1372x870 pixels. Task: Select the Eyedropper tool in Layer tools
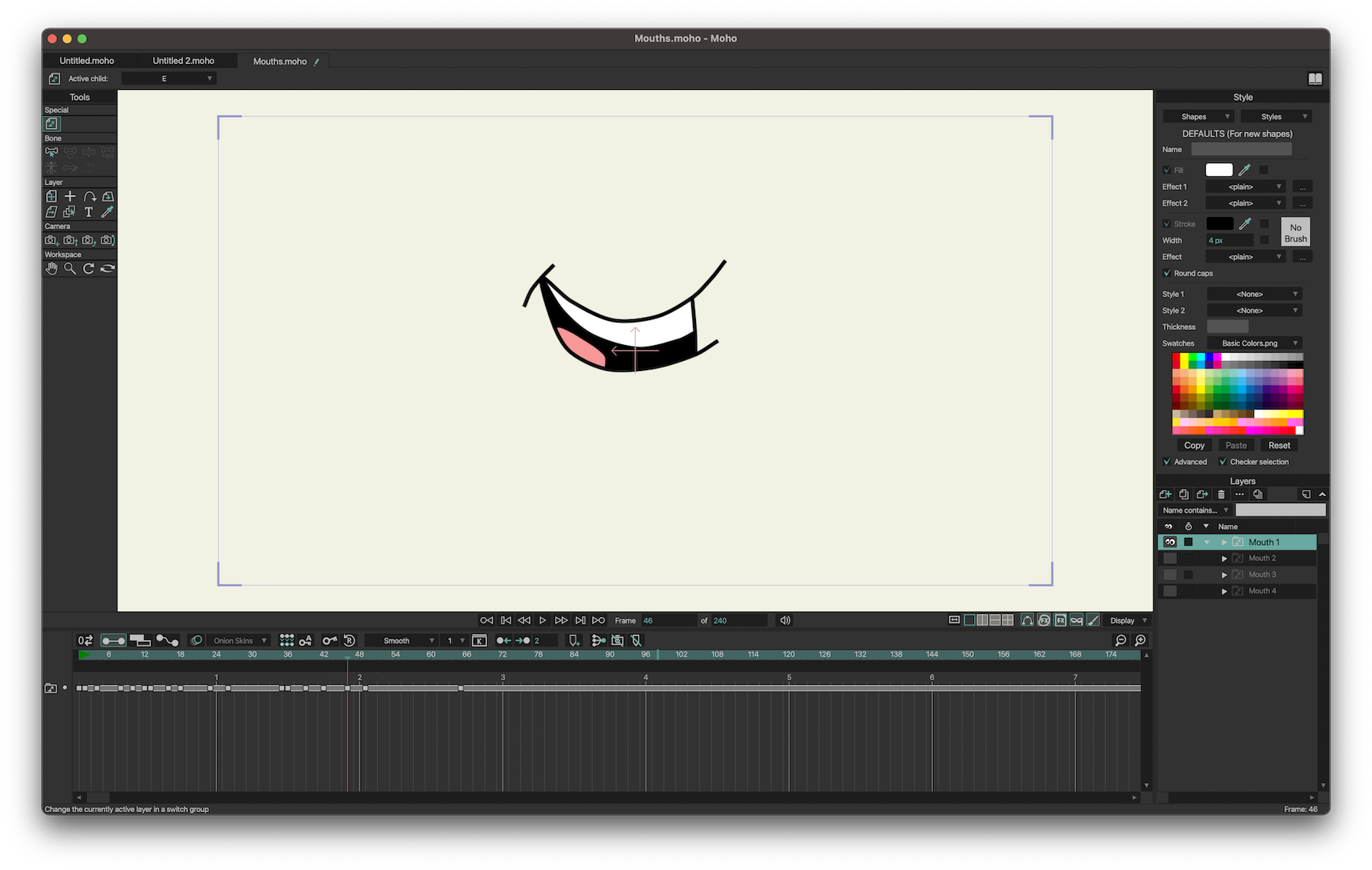click(107, 212)
